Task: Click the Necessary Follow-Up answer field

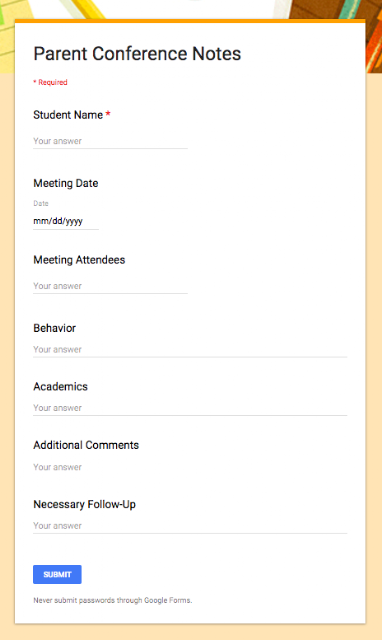Action: [190, 526]
